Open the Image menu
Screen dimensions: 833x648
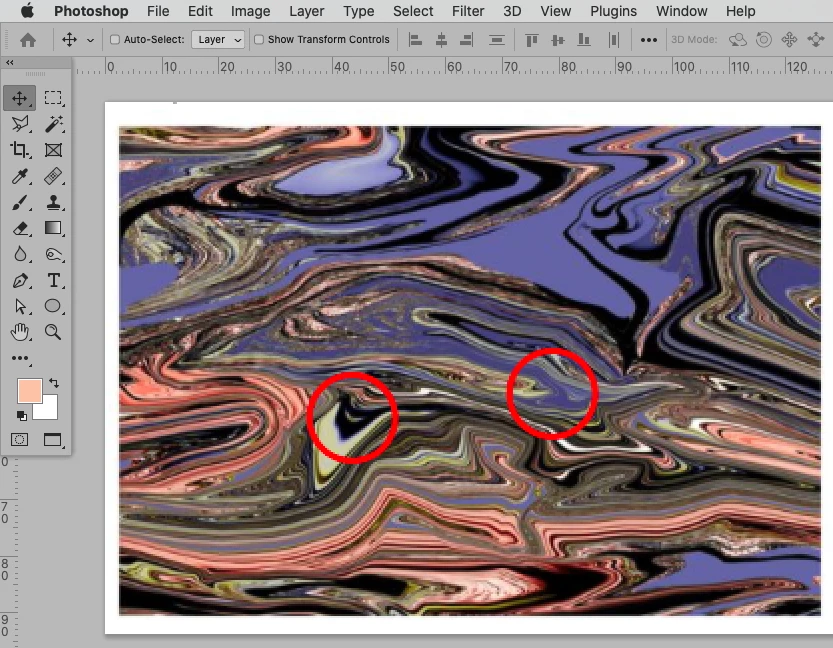click(250, 11)
